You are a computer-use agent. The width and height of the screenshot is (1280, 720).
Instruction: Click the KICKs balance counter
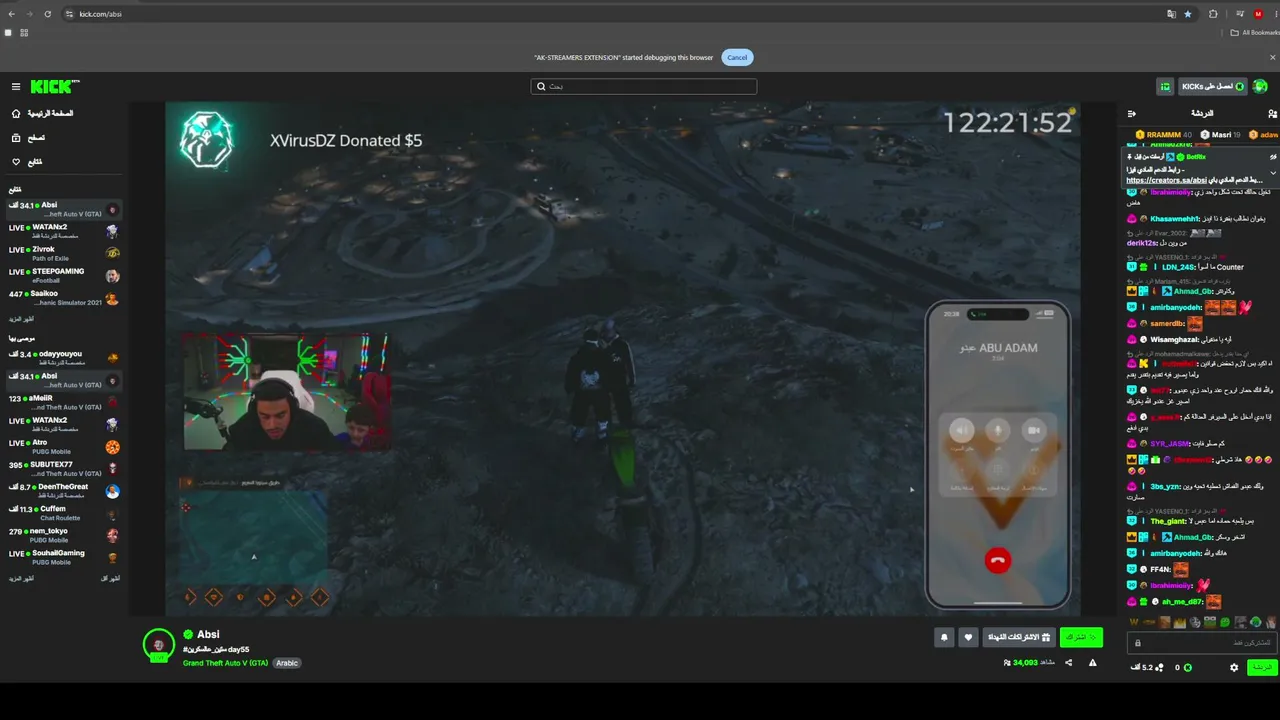1183,667
